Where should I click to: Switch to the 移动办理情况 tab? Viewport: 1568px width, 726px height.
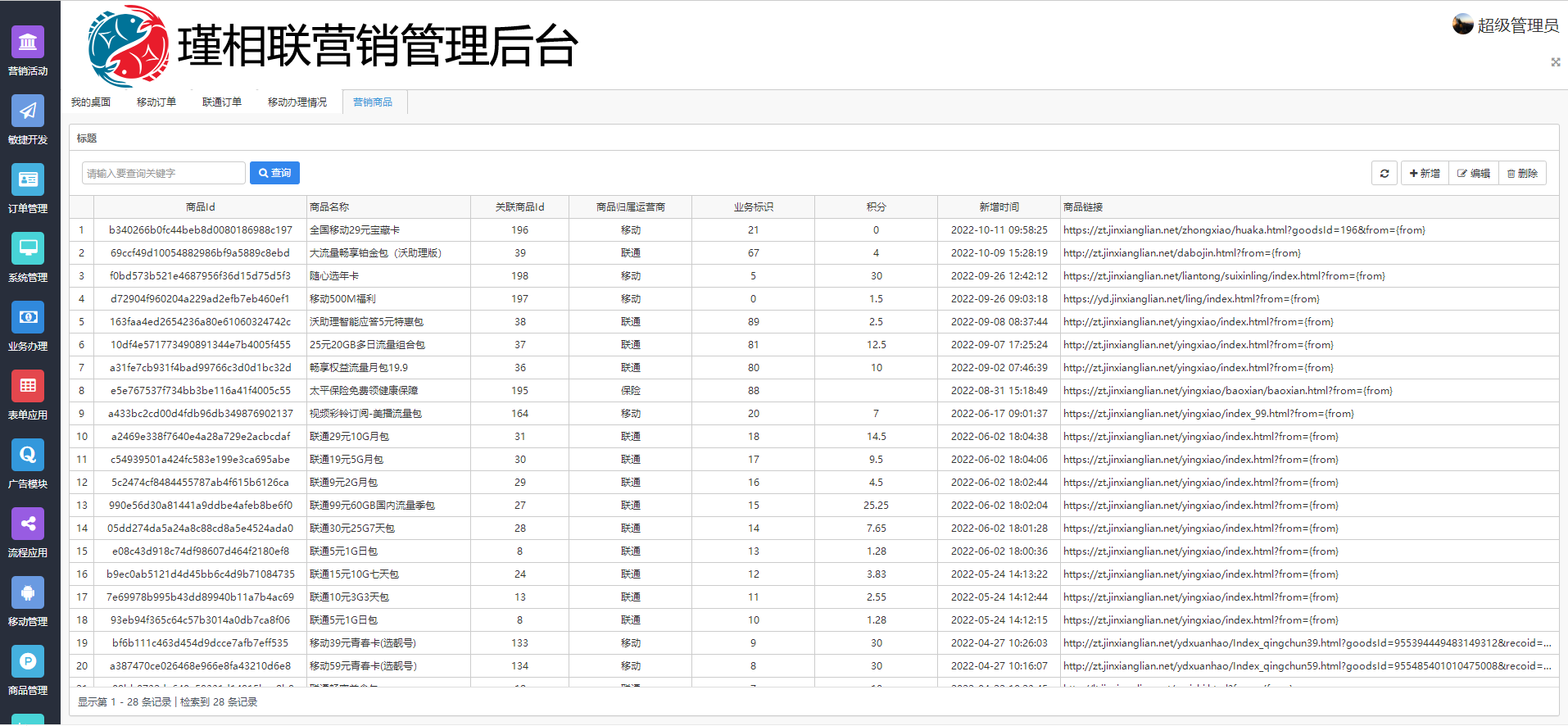pos(297,102)
